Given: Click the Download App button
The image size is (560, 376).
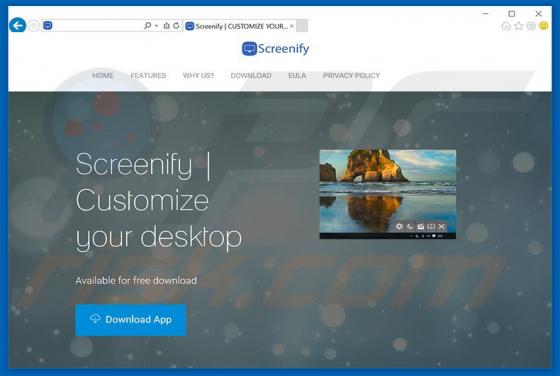Looking at the screenshot, I should click(131, 320).
